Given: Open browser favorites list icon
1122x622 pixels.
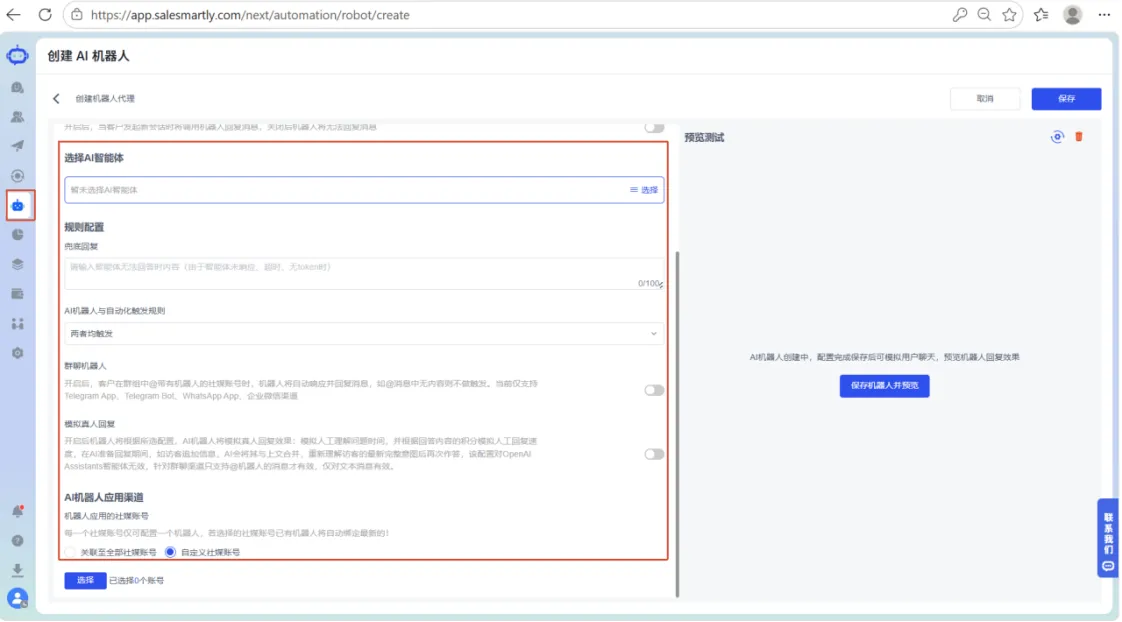Looking at the screenshot, I should [1041, 14].
